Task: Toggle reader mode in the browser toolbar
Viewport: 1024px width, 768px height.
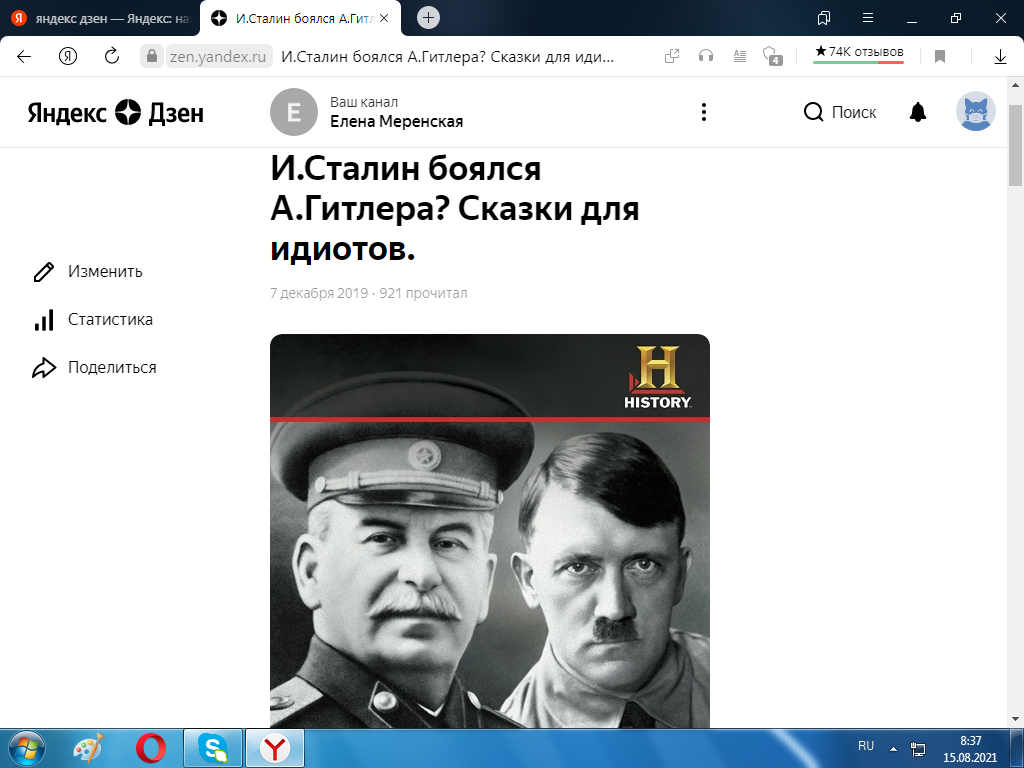Action: (x=739, y=57)
